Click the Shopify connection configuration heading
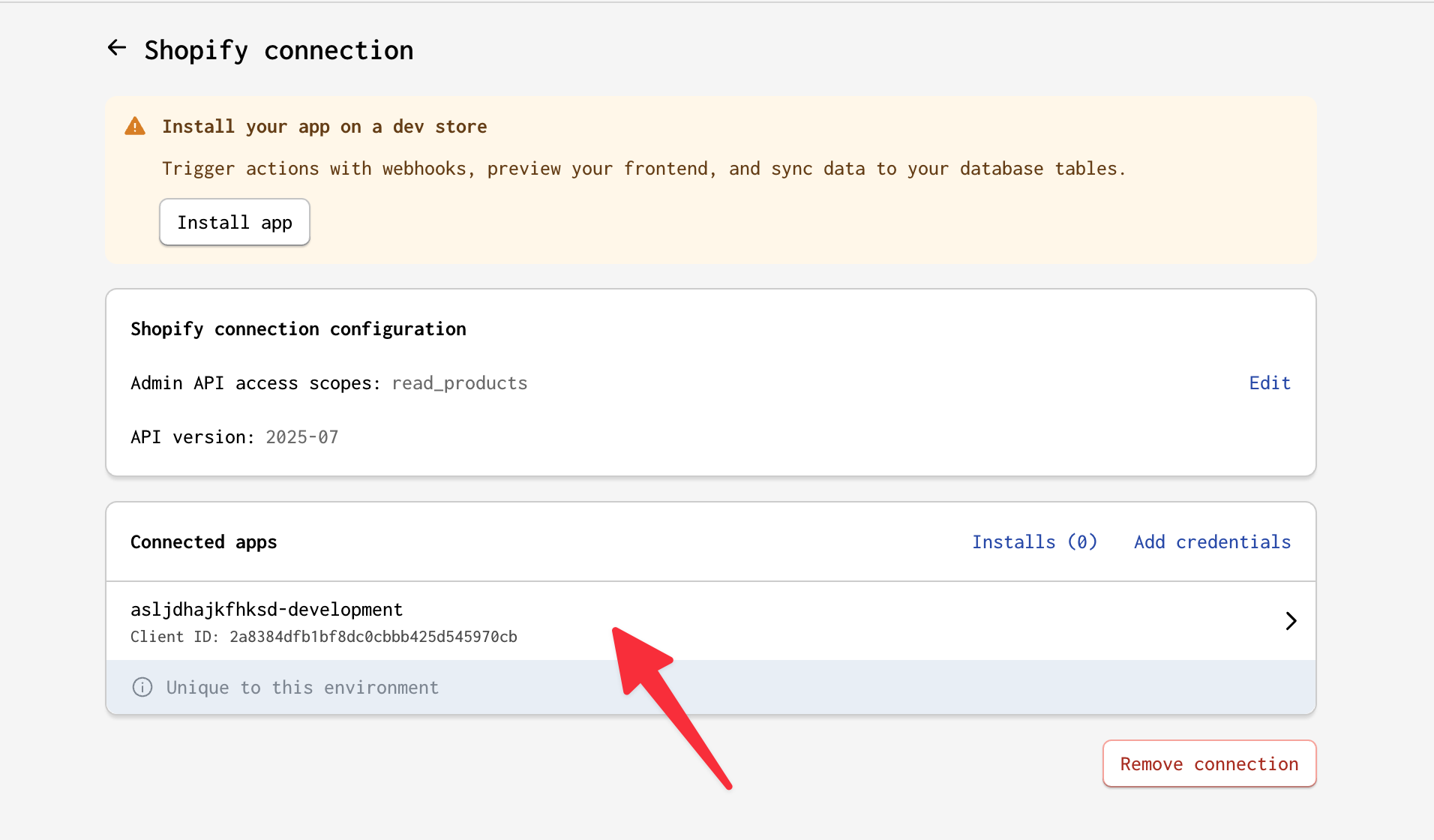The height and width of the screenshot is (840, 1434). coord(298,329)
